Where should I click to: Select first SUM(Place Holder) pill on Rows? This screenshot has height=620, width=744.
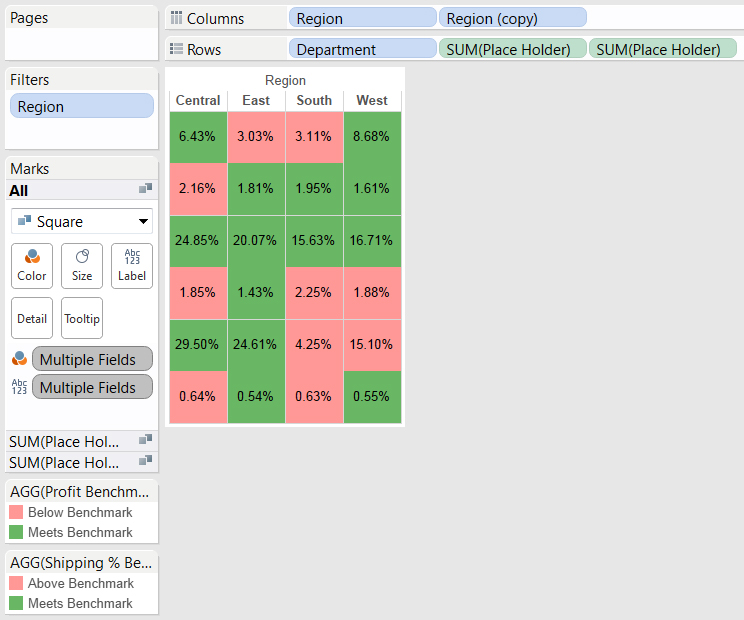click(x=512, y=49)
